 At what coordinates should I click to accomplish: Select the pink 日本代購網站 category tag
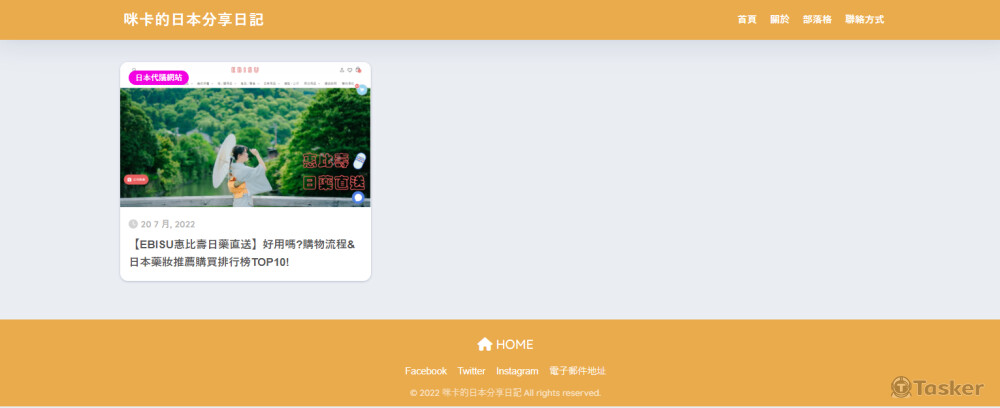click(x=158, y=77)
